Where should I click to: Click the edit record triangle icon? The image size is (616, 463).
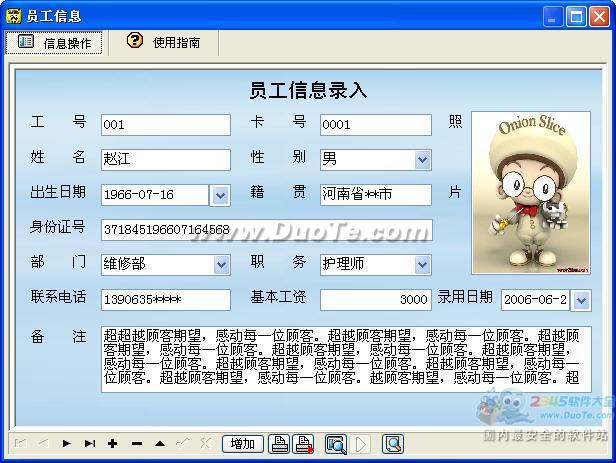pos(160,444)
